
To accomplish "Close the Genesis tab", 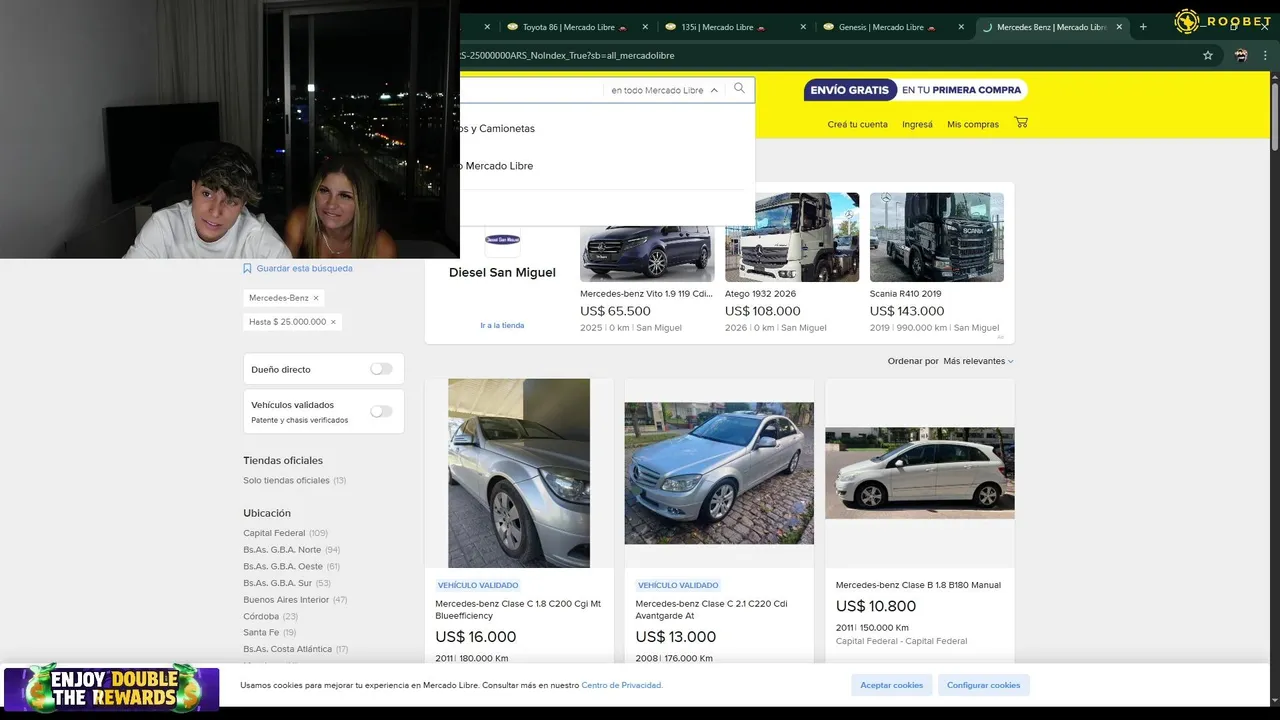I will click(x=961, y=27).
